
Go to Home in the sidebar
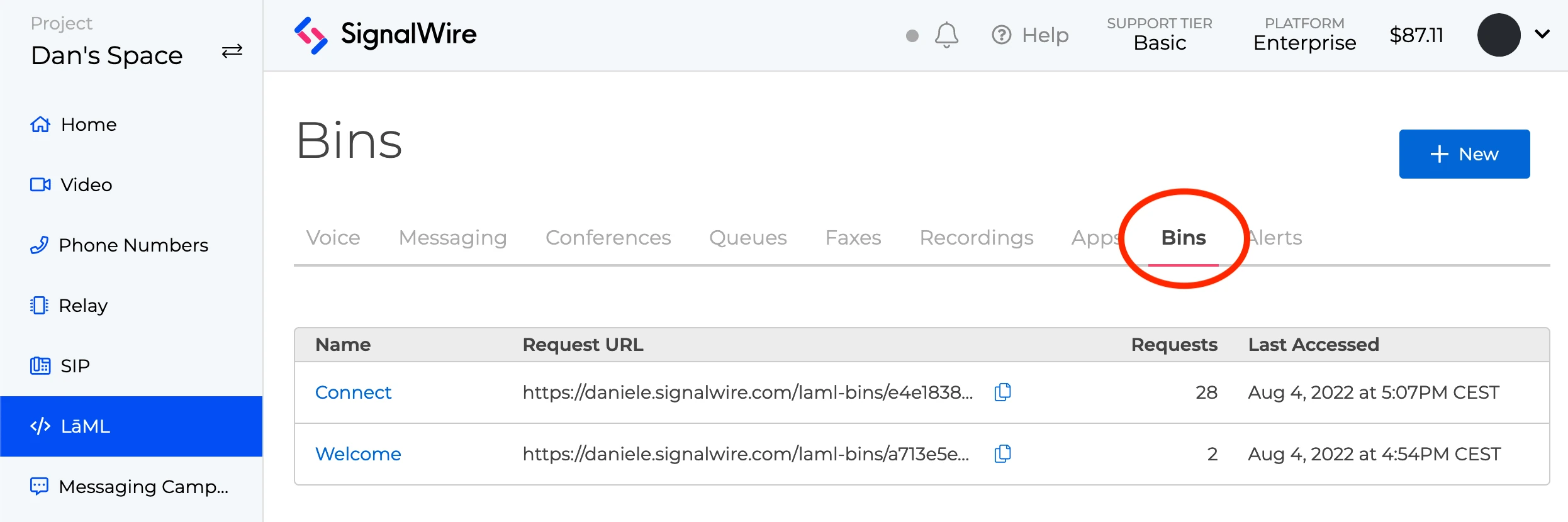click(132, 125)
